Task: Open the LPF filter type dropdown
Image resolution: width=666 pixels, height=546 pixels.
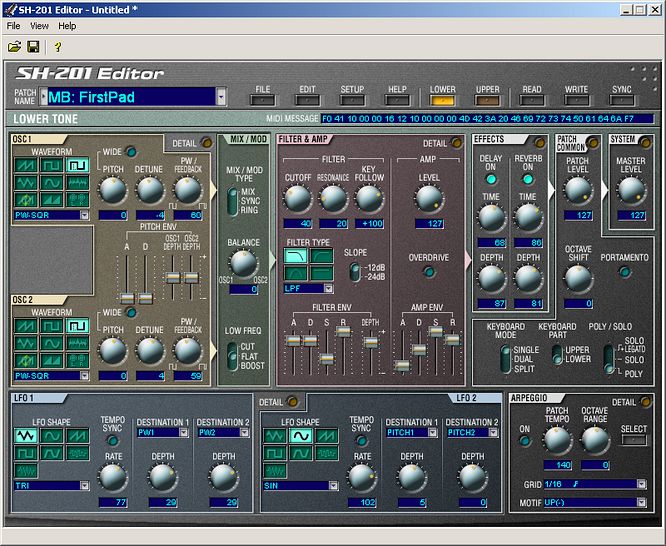Action: pos(328,289)
